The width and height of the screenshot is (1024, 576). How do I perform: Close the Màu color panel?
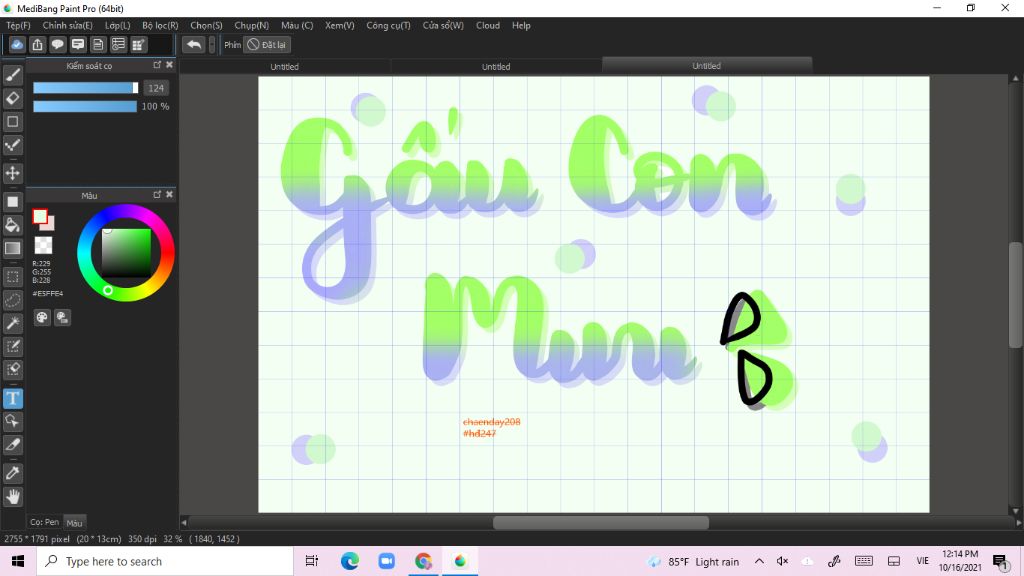coord(169,195)
